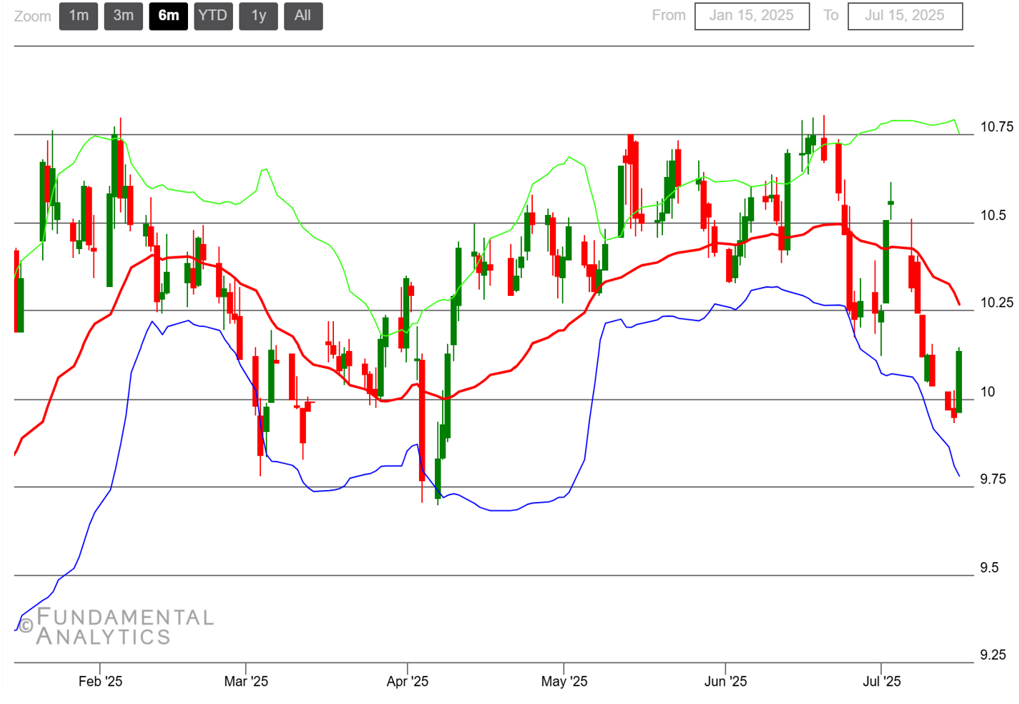Click the Jul '25 x-axis label
The height and width of the screenshot is (704, 1019).
point(880,681)
